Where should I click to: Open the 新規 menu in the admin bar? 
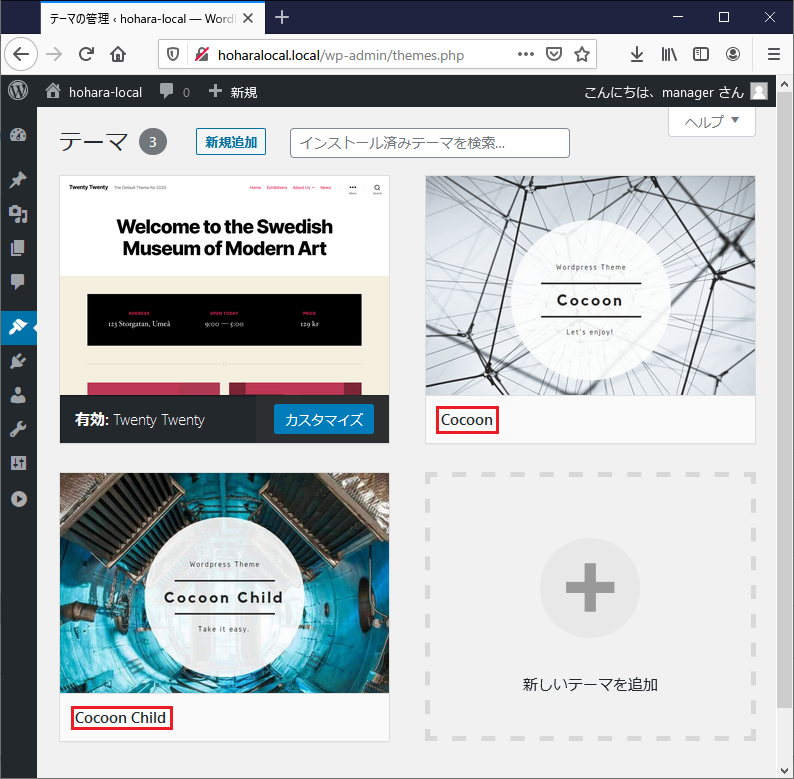coord(233,92)
